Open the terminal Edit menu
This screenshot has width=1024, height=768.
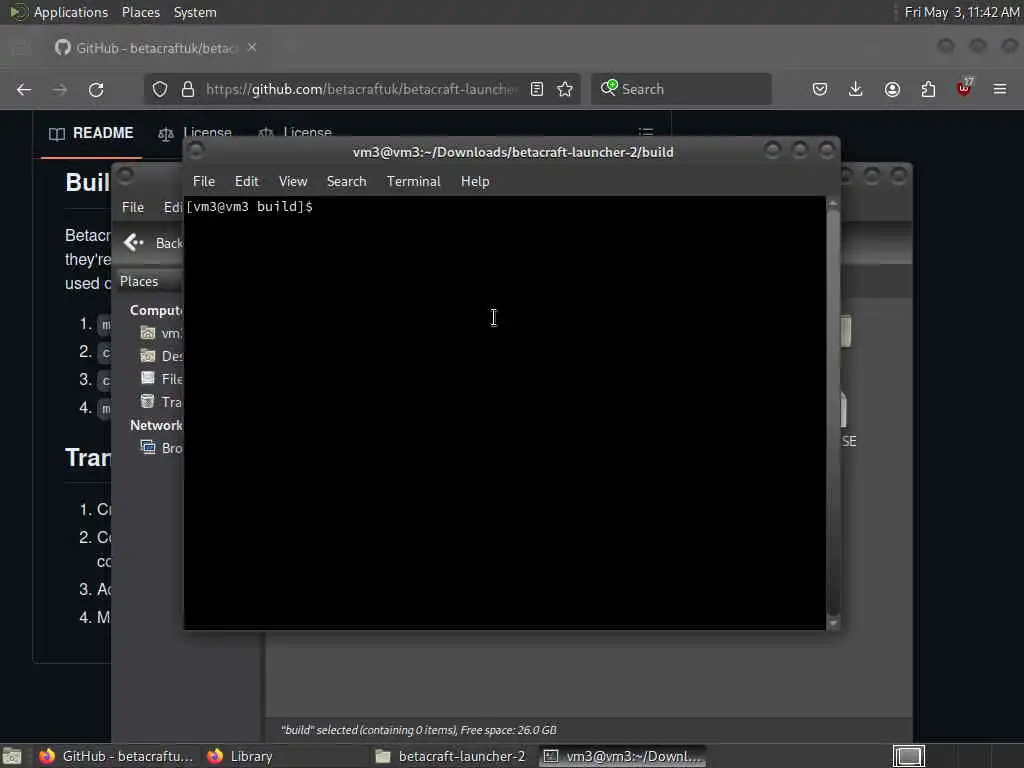tap(247, 182)
